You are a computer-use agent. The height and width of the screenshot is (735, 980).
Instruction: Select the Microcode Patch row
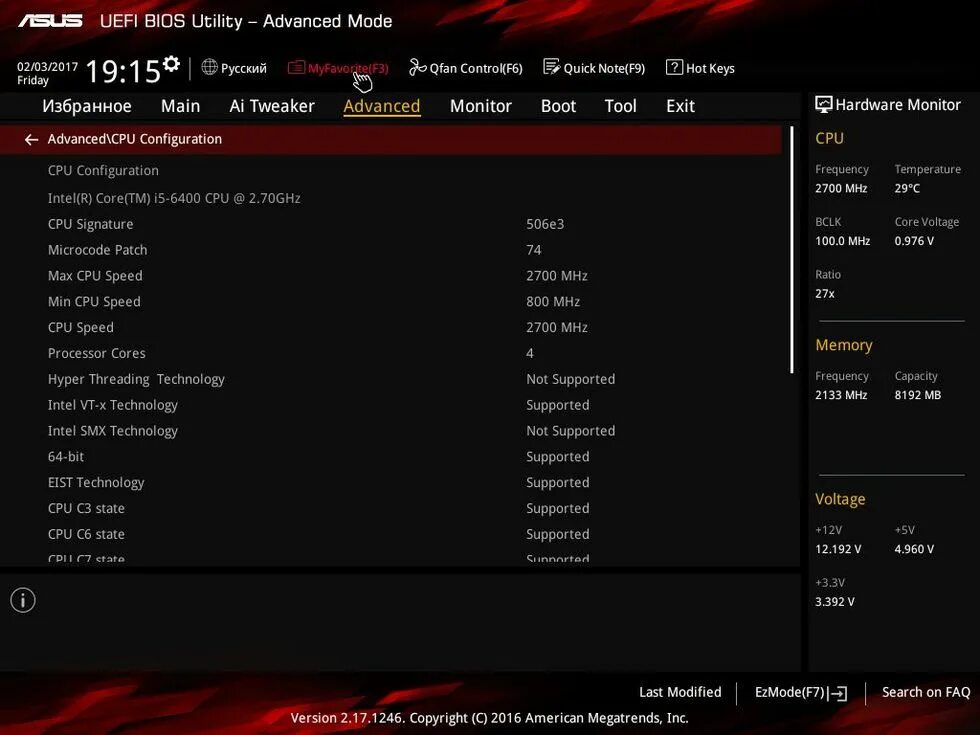tap(391, 249)
